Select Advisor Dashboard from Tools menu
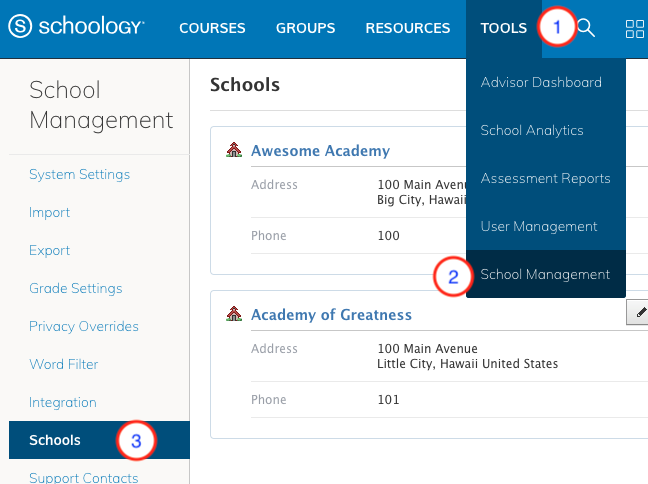Screen dimensions: 648x484 tap(541, 82)
